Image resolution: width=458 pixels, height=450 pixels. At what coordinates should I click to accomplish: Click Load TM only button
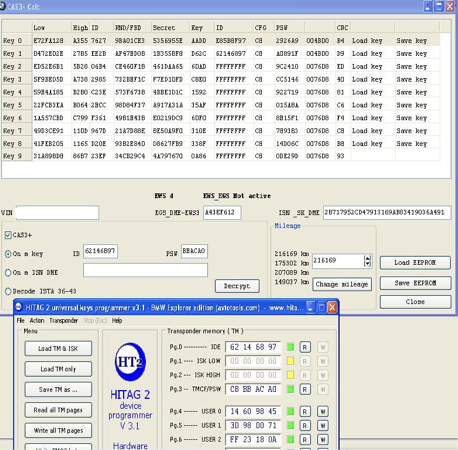point(58,369)
